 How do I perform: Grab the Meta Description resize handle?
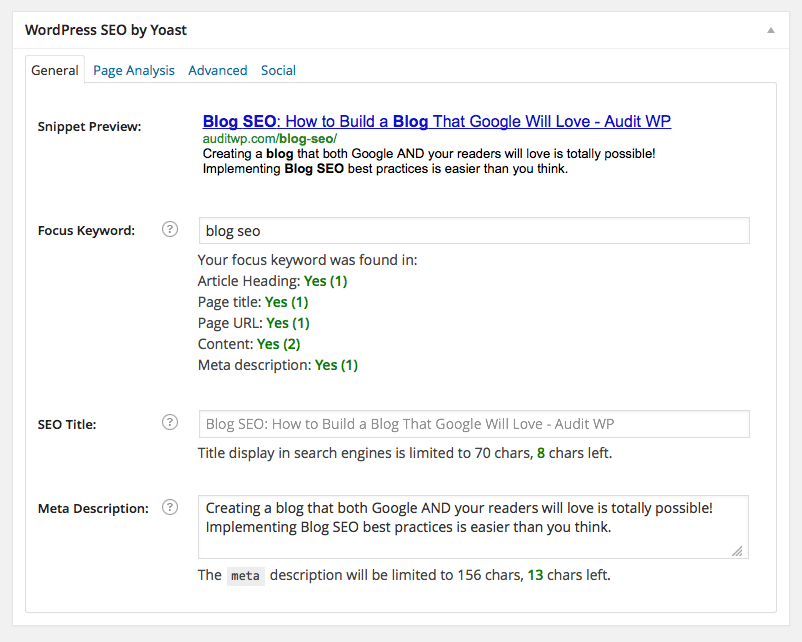pyautogui.click(x=737, y=551)
